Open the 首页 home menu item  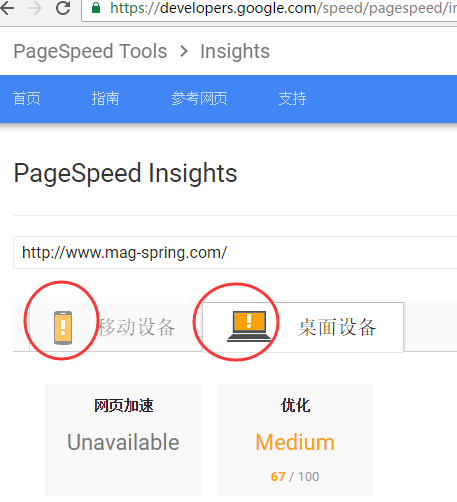point(27,99)
